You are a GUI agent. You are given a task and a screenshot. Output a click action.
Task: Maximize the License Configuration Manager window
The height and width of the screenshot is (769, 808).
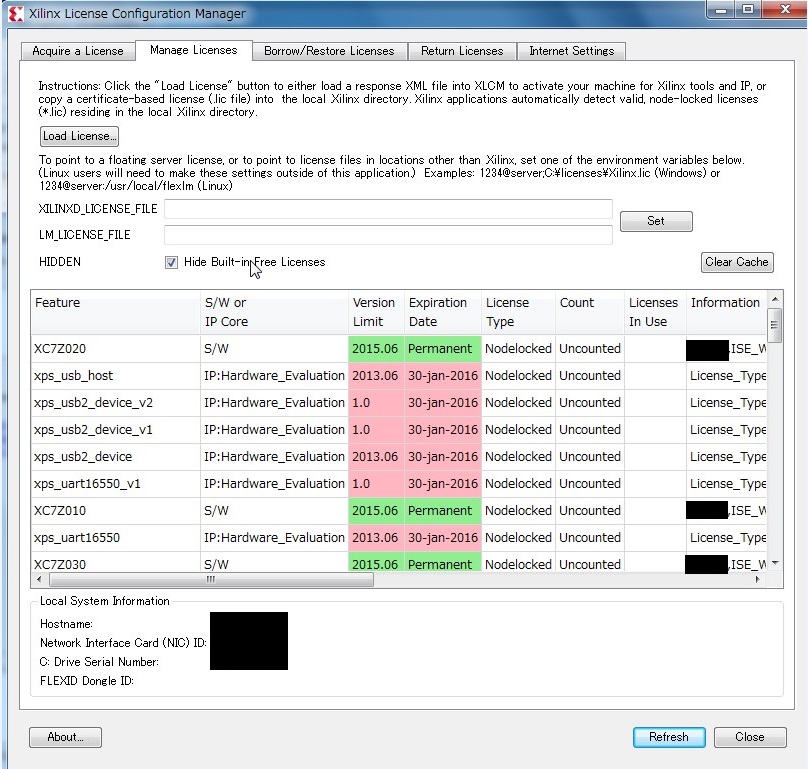tap(748, 10)
